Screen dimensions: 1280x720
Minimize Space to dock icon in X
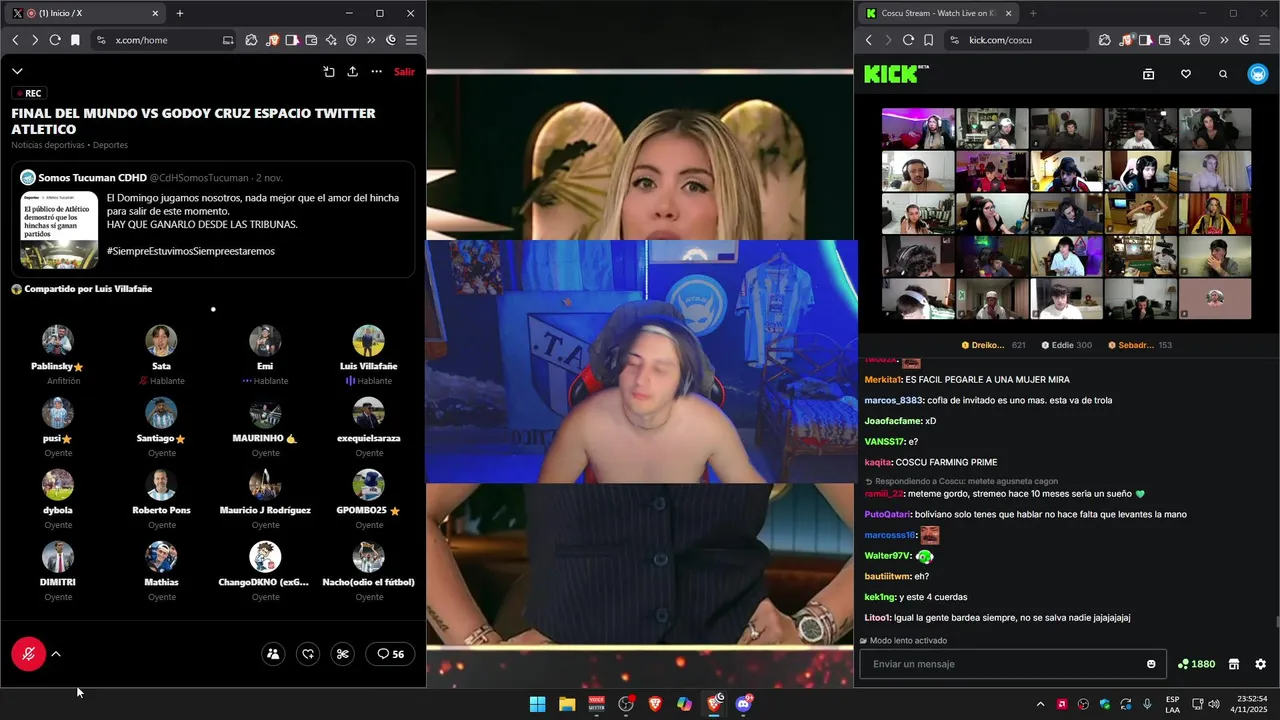329,72
